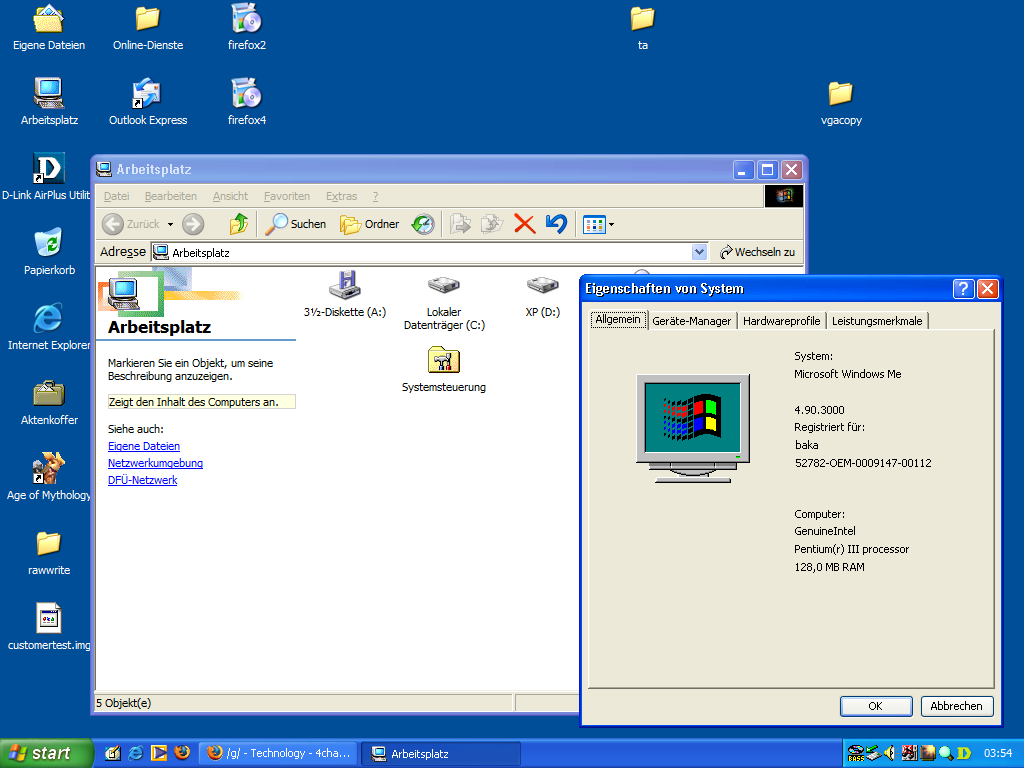1024x768 pixels.
Task: Click the volume speaker icon in the system tray
Action: [x=890, y=754]
